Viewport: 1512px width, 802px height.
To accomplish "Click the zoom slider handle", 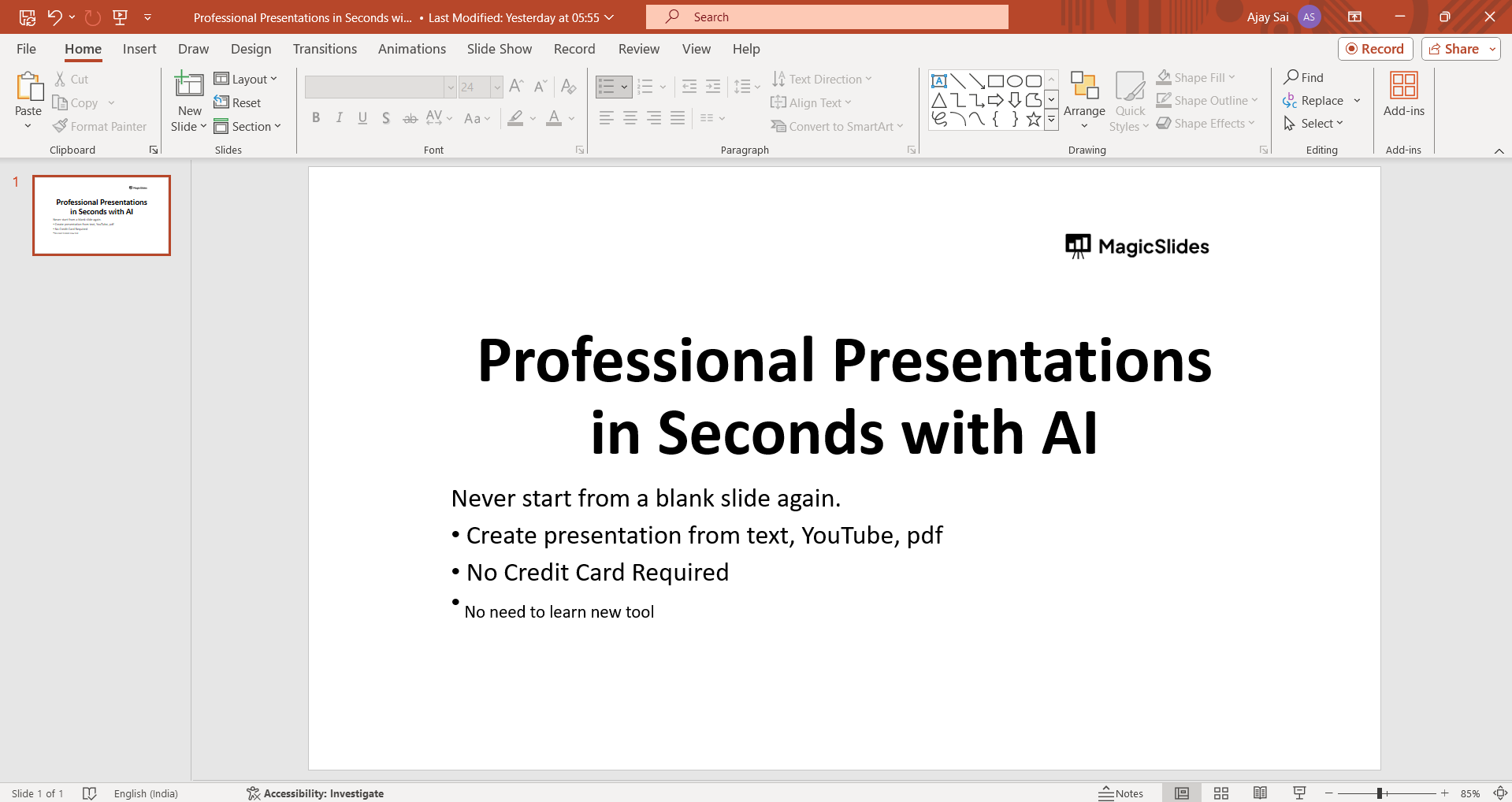I will pyautogui.click(x=1380, y=793).
